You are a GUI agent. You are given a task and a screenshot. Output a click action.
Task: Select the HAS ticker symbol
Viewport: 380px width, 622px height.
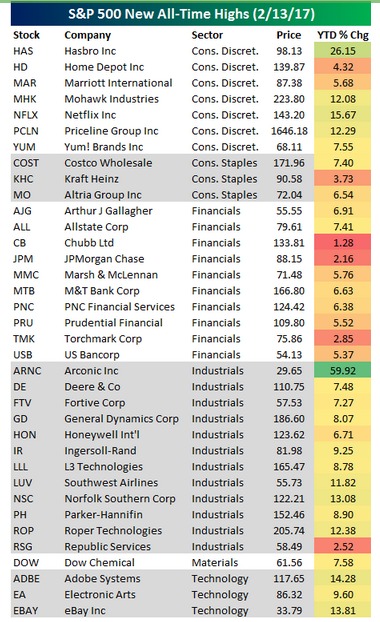tap(23, 51)
